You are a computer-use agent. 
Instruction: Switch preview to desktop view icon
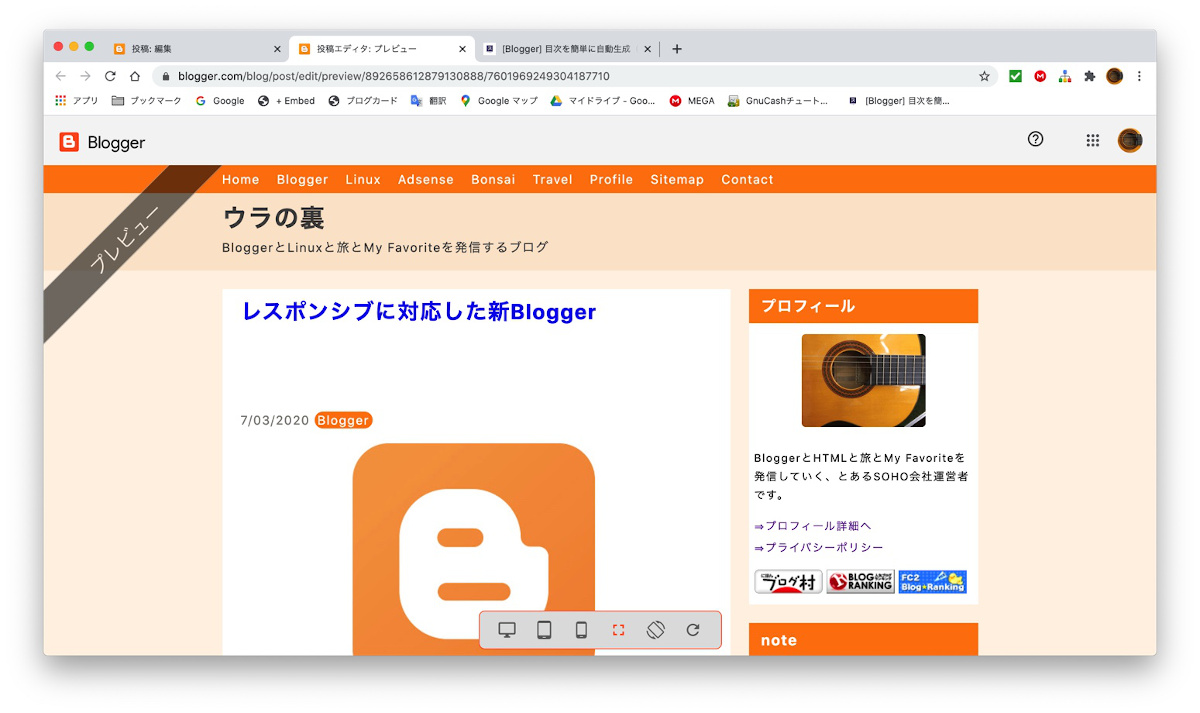(x=507, y=630)
